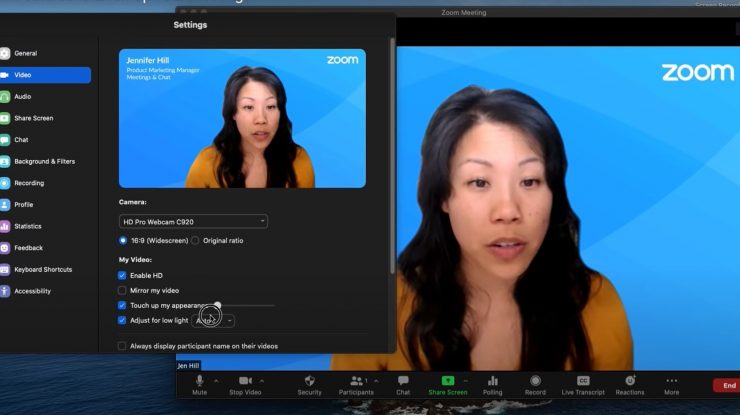Viewport: 740px width, 415px height.
Task: Click the Stop Video camera icon
Action: point(245,381)
